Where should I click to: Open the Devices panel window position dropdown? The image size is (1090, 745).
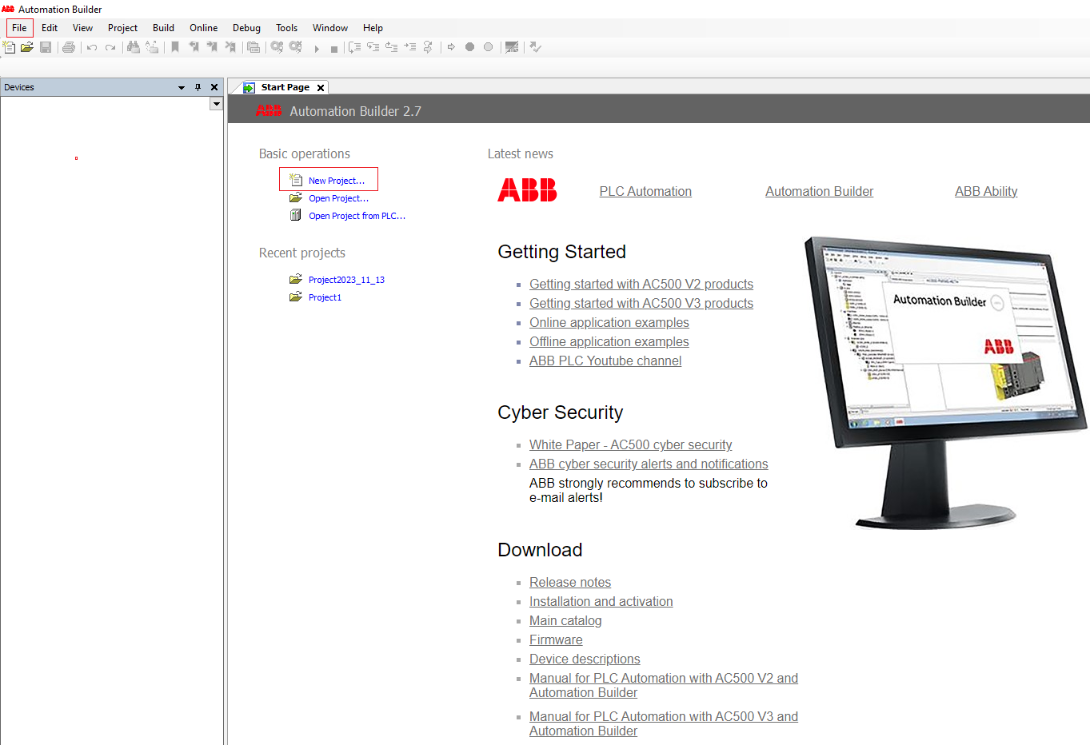click(181, 88)
